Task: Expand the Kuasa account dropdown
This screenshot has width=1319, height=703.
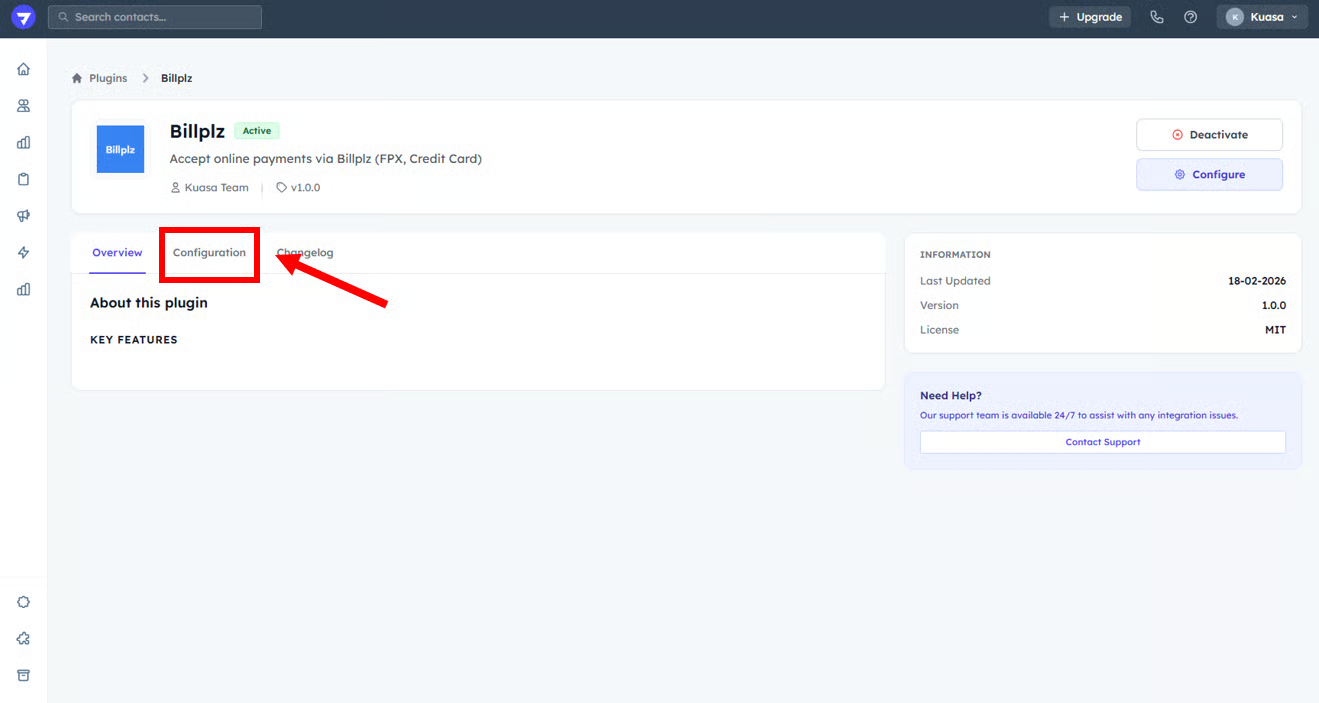Action: (x=1262, y=17)
